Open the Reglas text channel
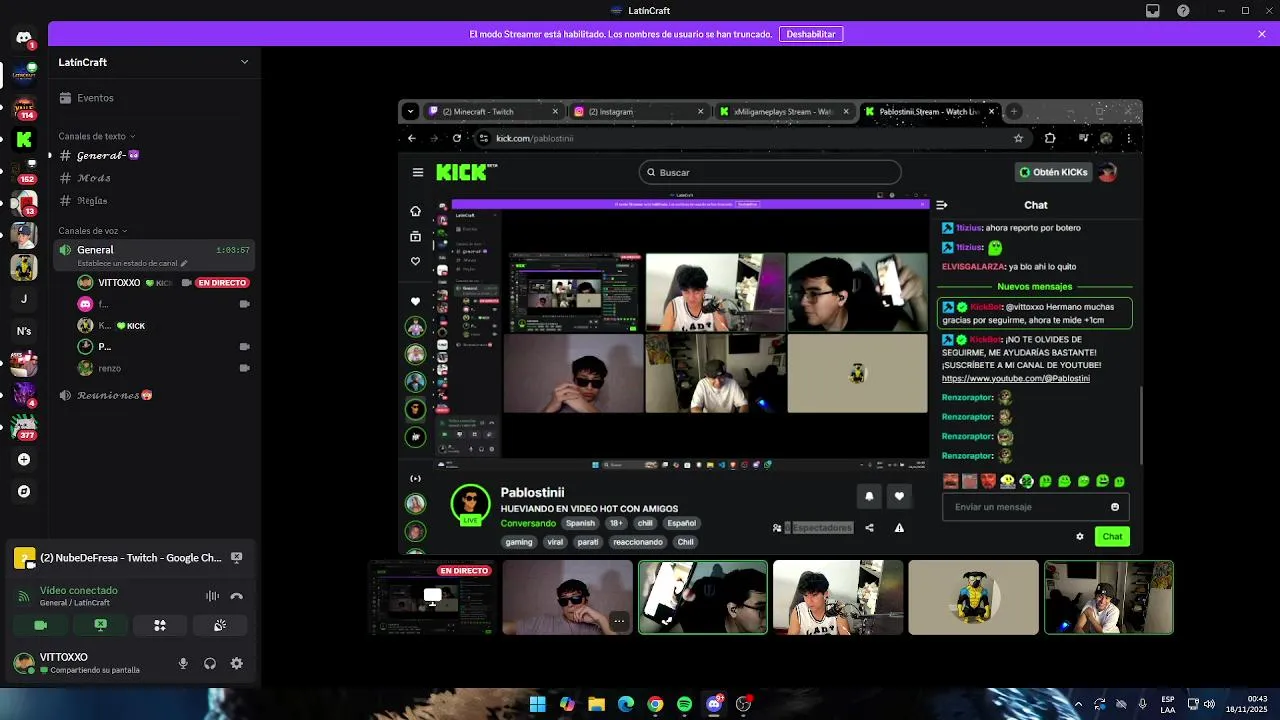1280x720 pixels. tap(154, 201)
